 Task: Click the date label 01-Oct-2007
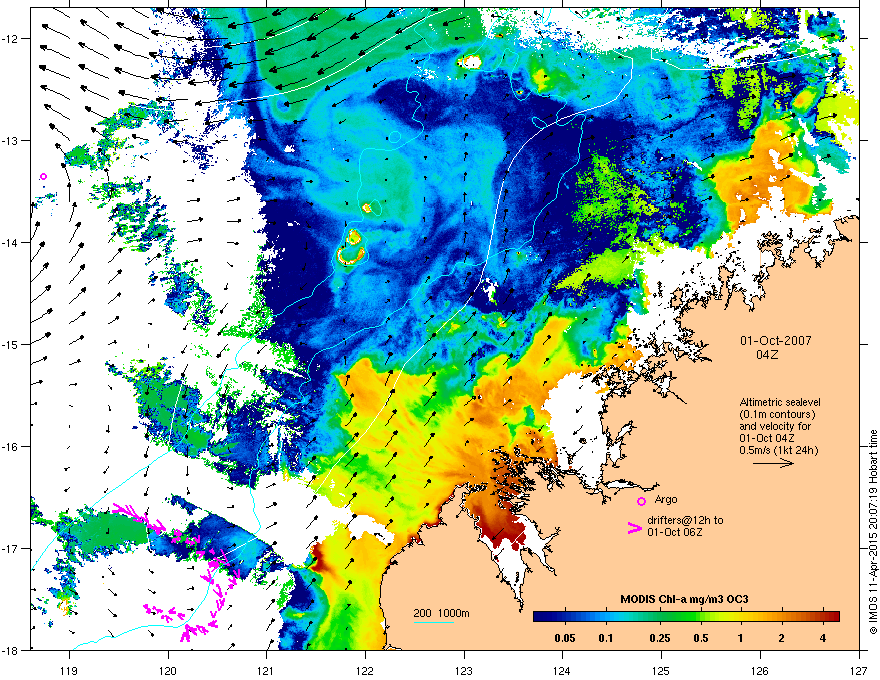775,341
